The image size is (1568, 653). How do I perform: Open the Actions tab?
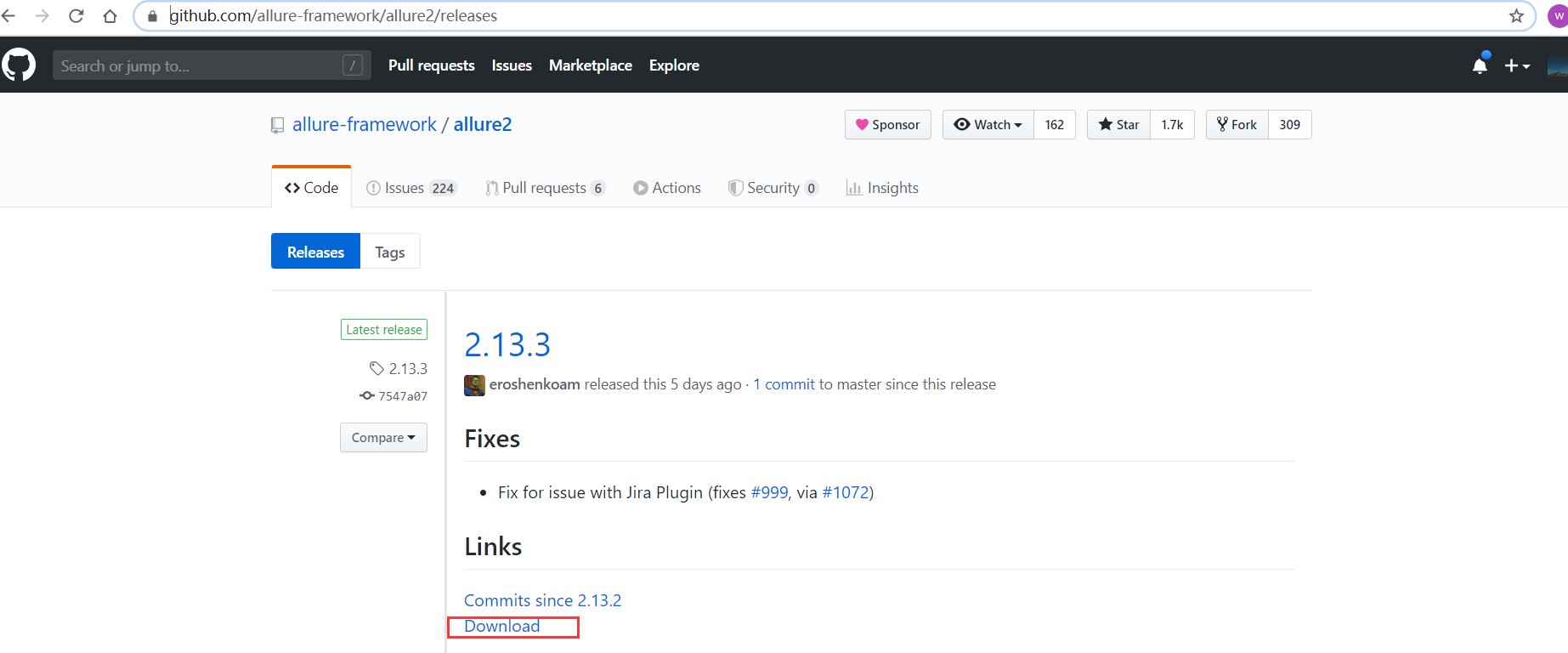pyautogui.click(x=667, y=188)
